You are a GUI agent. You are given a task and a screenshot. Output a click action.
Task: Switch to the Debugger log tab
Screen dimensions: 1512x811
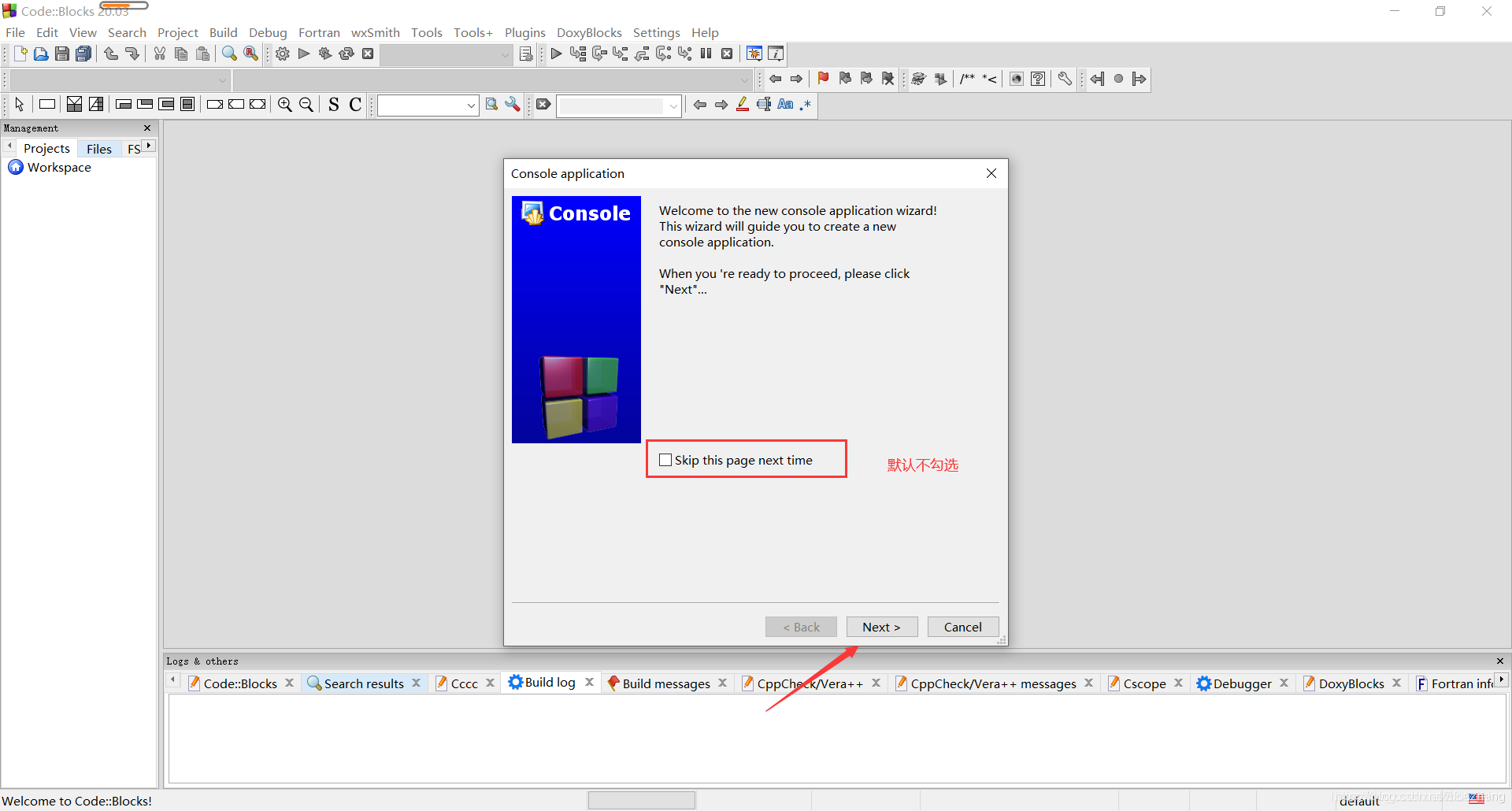coord(1242,683)
